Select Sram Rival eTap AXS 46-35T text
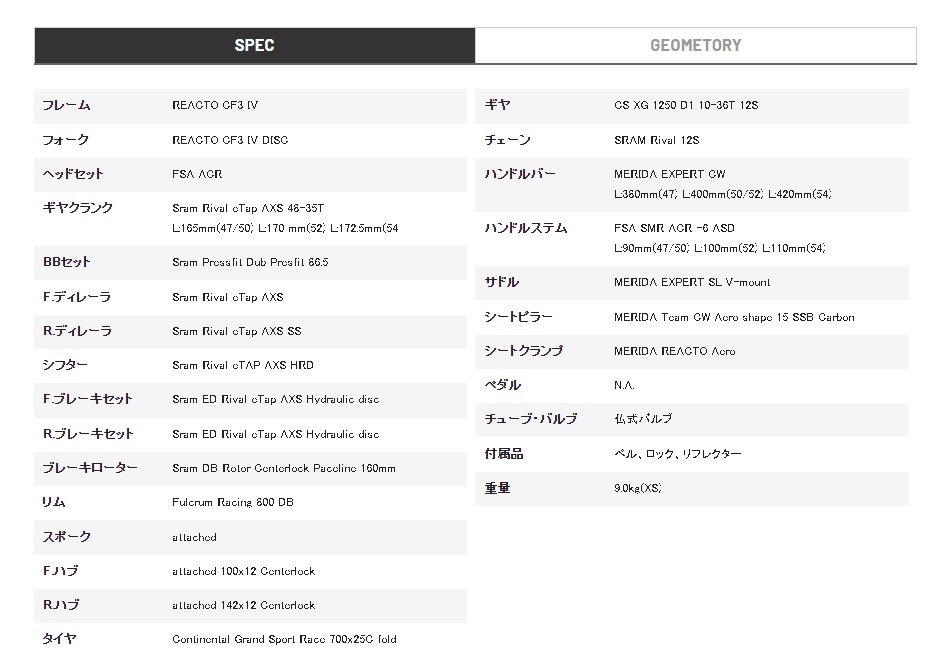The width and height of the screenshot is (945, 663). click(248, 208)
